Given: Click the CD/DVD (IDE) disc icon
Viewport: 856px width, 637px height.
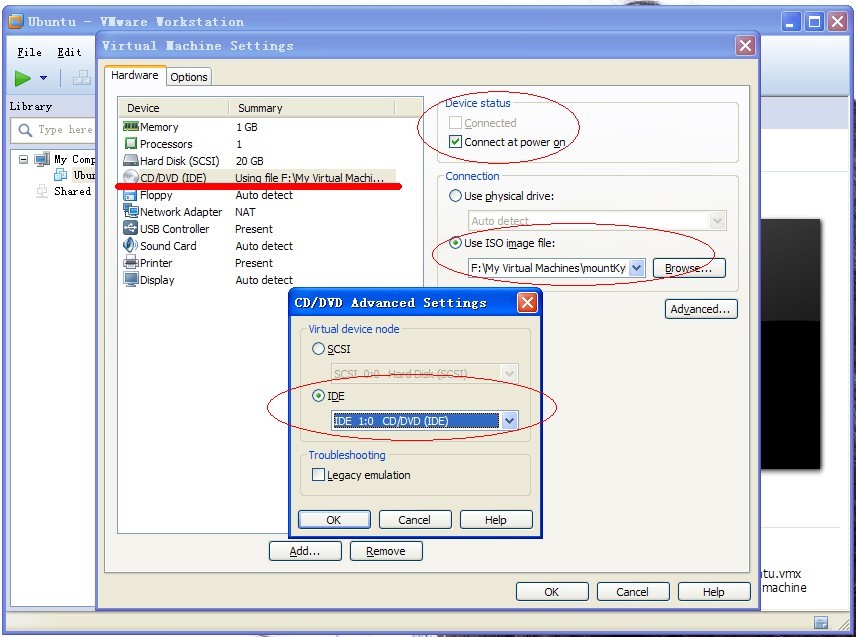Looking at the screenshot, I should pos(130,177).
